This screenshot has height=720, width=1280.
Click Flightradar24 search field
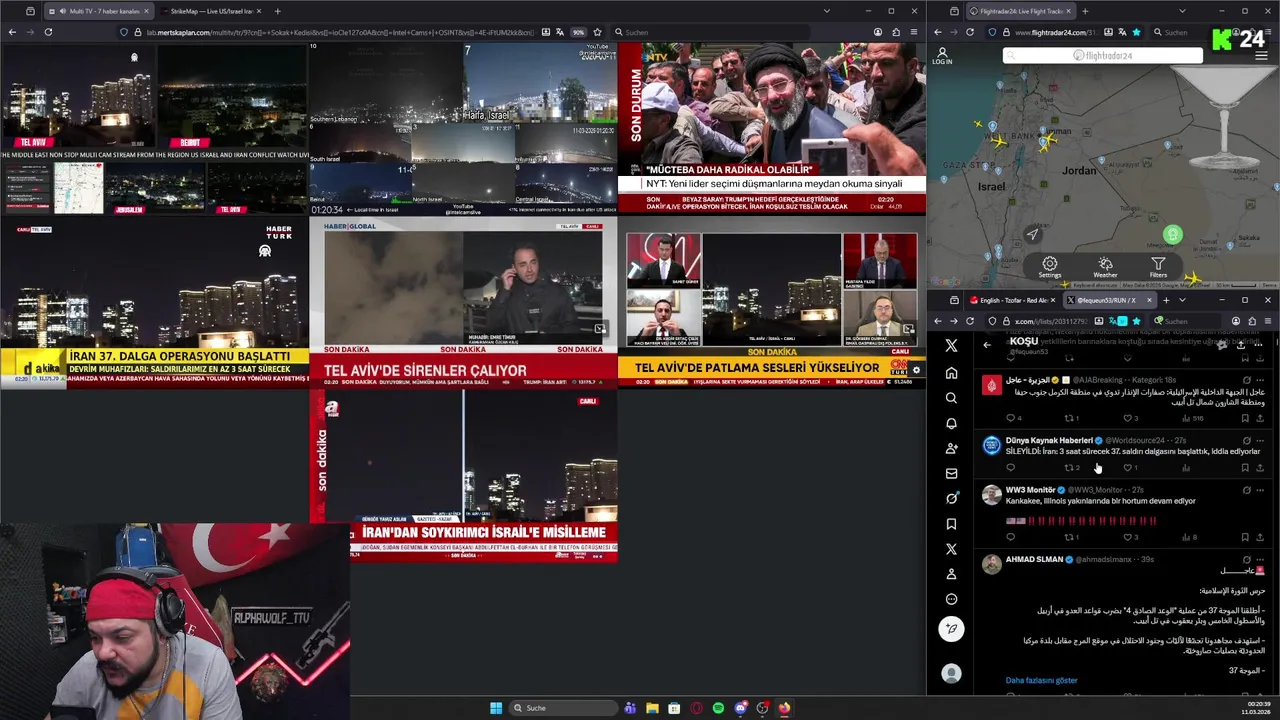(x=1102, y=56)
